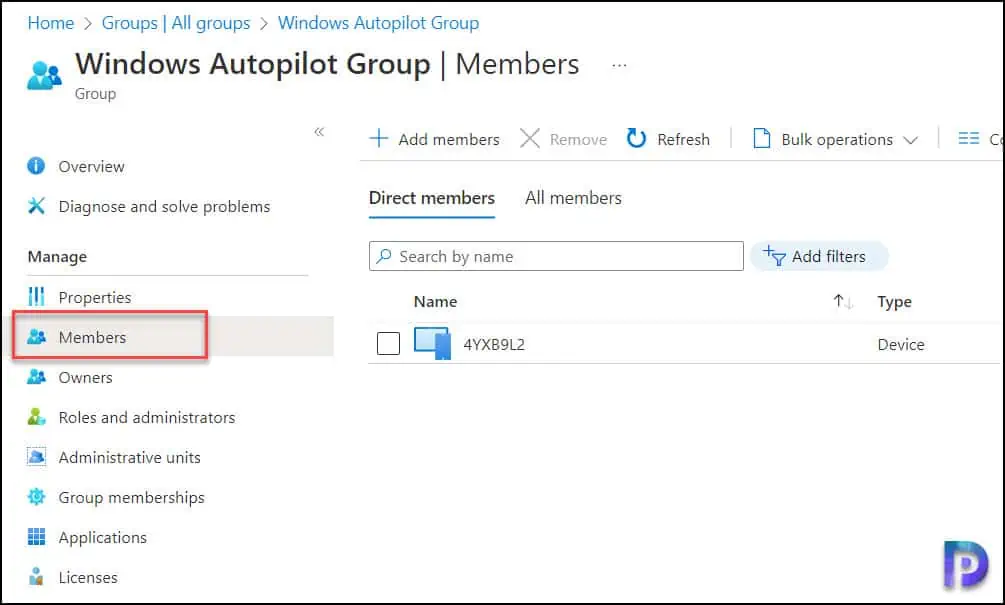Click the Licenses icon in sidebar

click(x=36, y=577)
